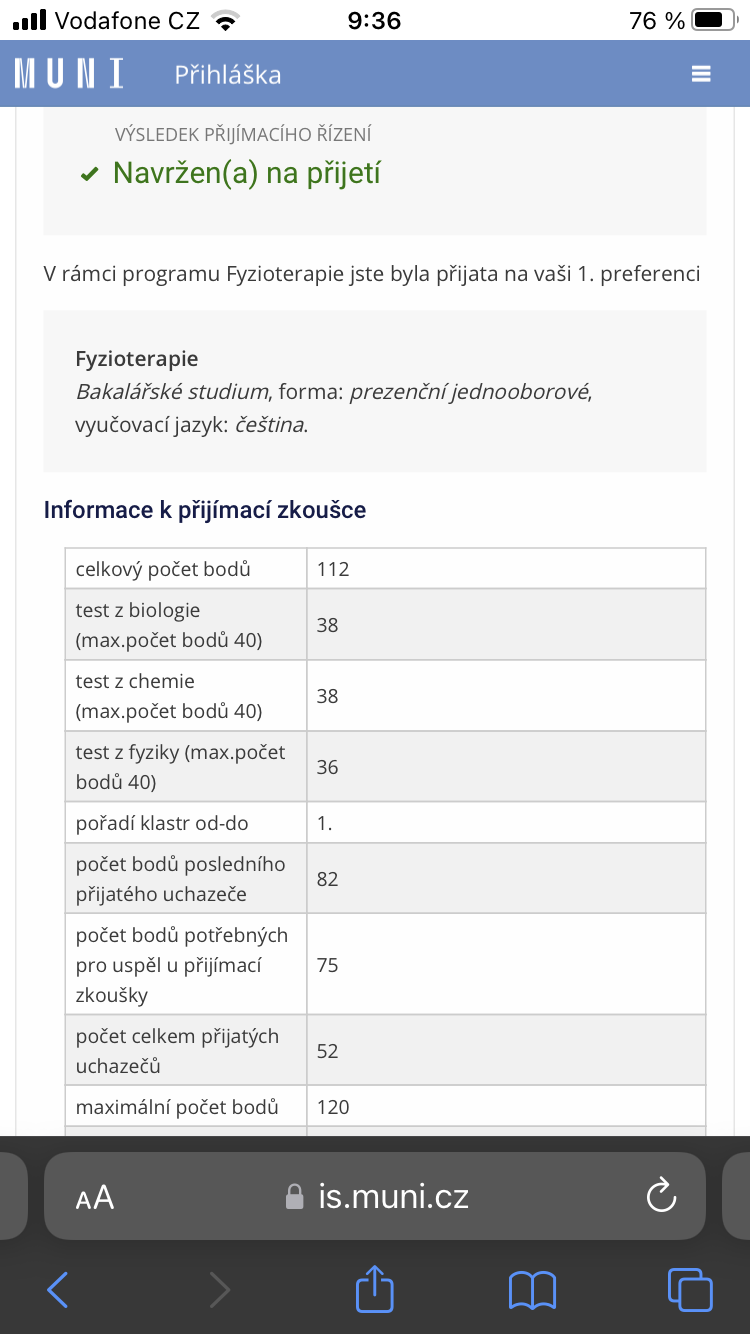
Task: Tap the is.muni.cz address field
Action: coord(392,1196)
